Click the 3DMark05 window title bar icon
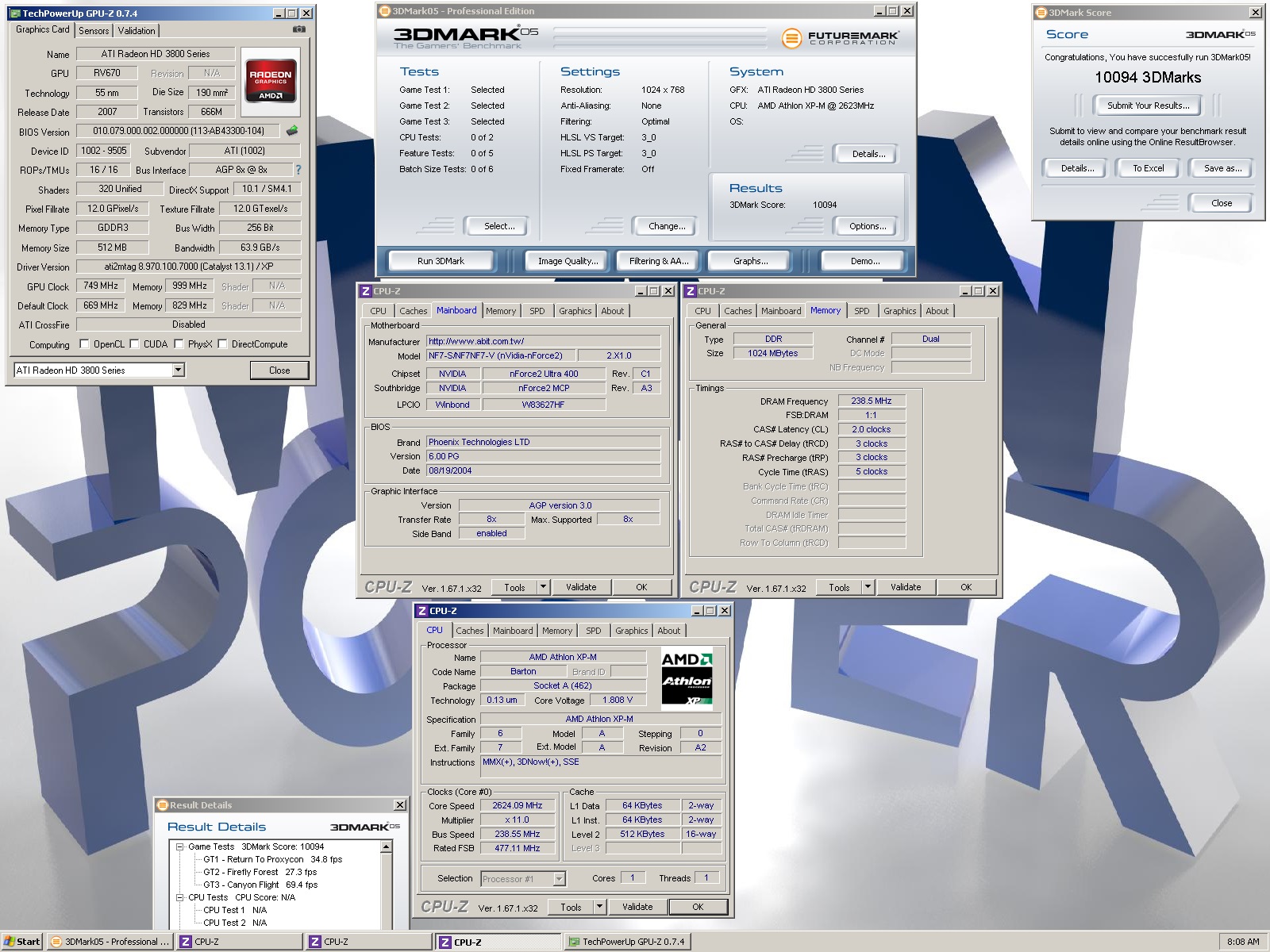Screen dimensions: 1270x952 pos(385,11)
